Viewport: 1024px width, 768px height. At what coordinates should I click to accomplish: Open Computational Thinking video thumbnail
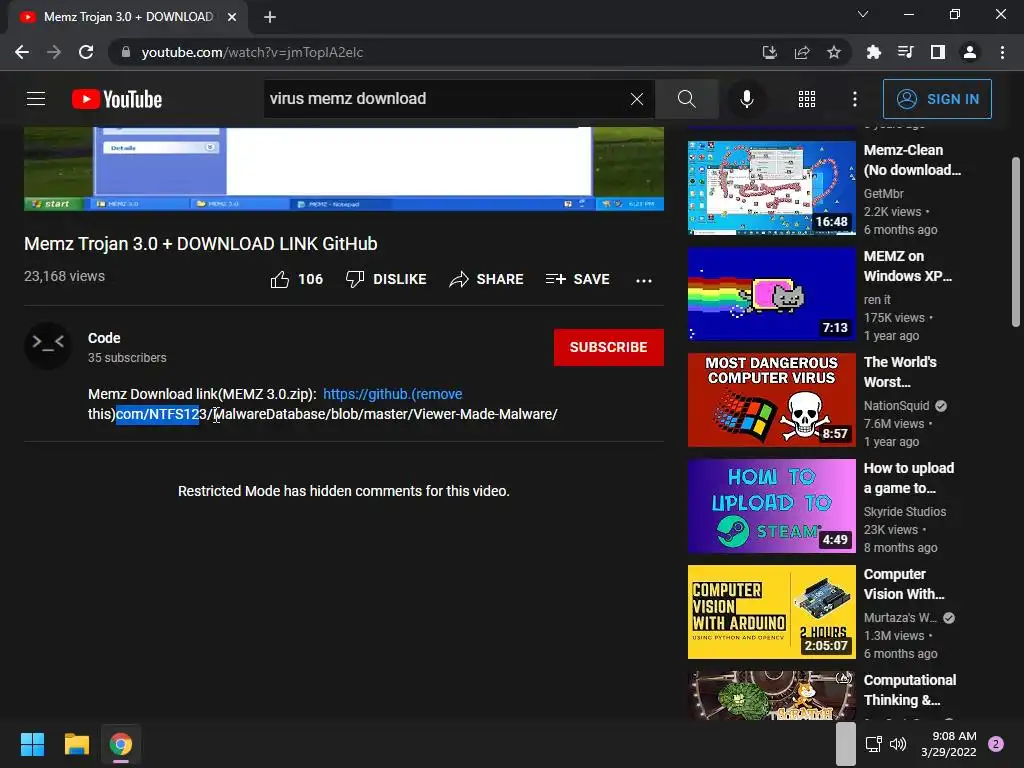pyautogui.click(x=771, y=696)
